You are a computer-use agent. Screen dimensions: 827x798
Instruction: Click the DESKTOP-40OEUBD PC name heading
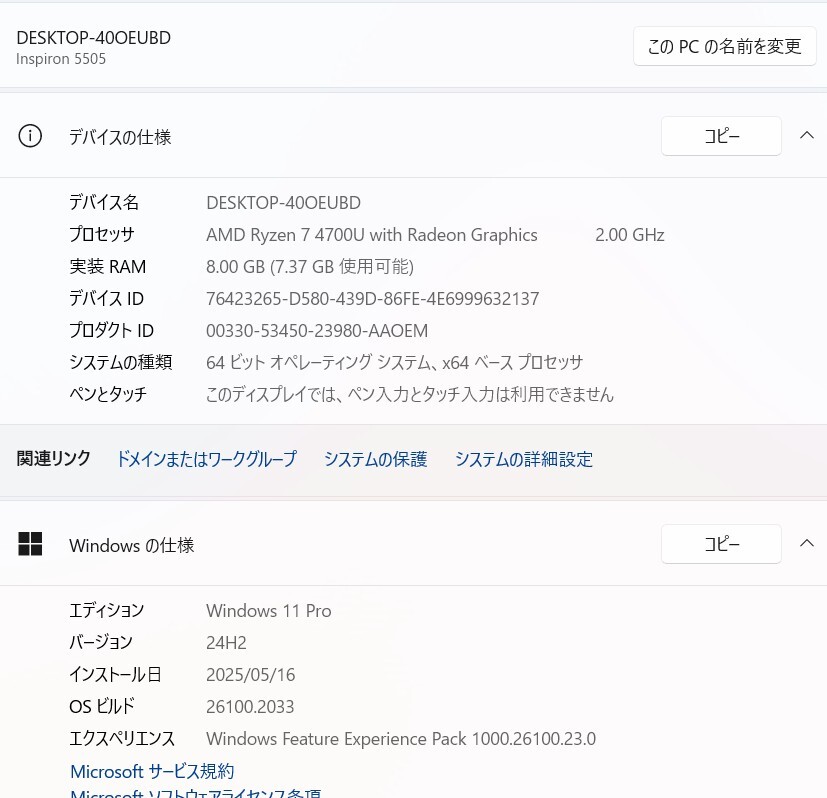[93, 38]
